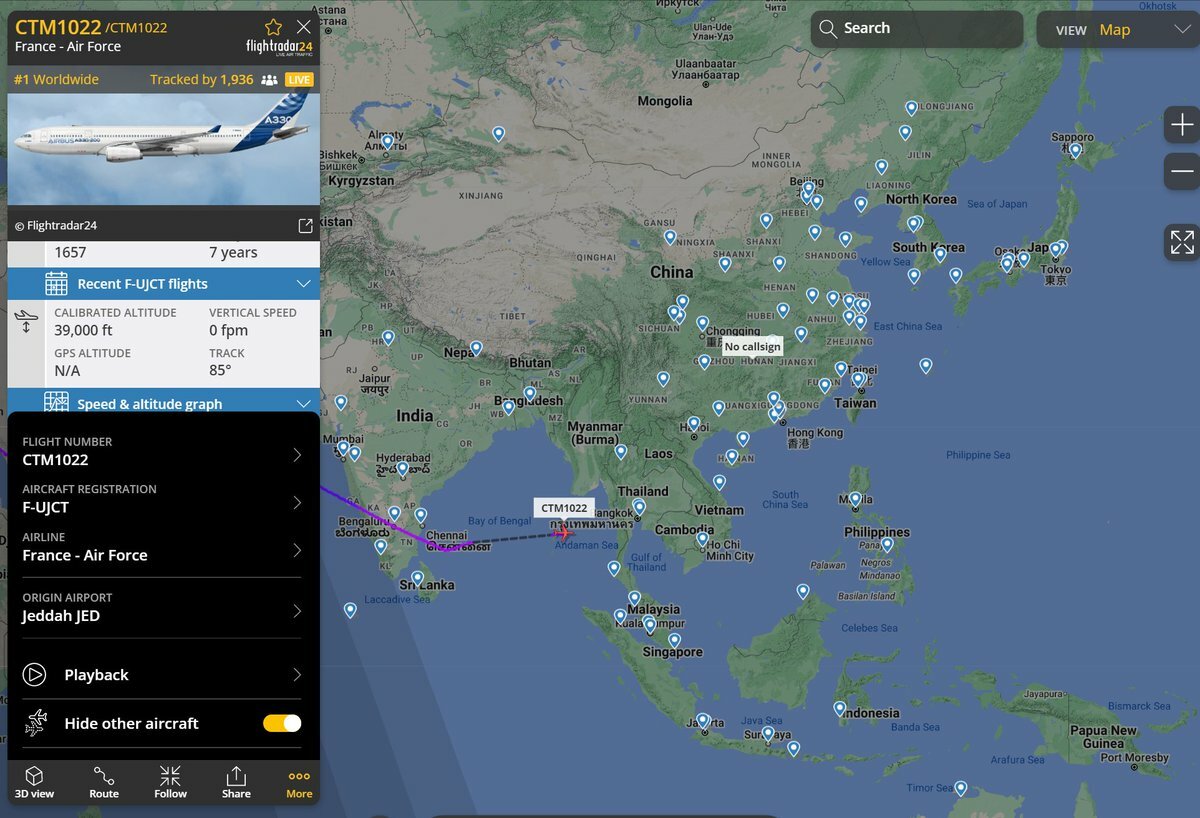This screenshot has width=1200, height=818.
Task: Select the CTM1022 aircraft on map
Action: [563, 532]
